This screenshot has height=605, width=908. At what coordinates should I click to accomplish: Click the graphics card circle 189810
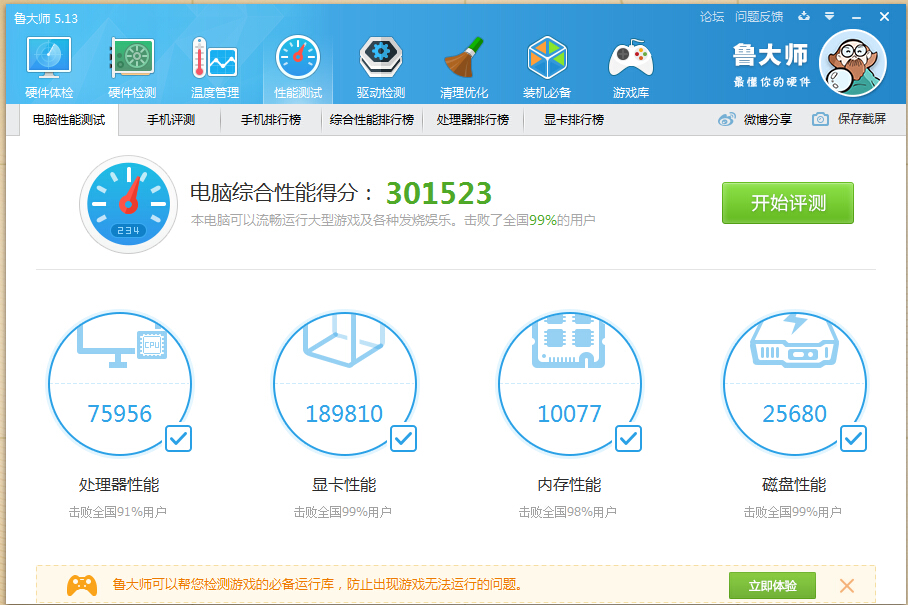345,384
